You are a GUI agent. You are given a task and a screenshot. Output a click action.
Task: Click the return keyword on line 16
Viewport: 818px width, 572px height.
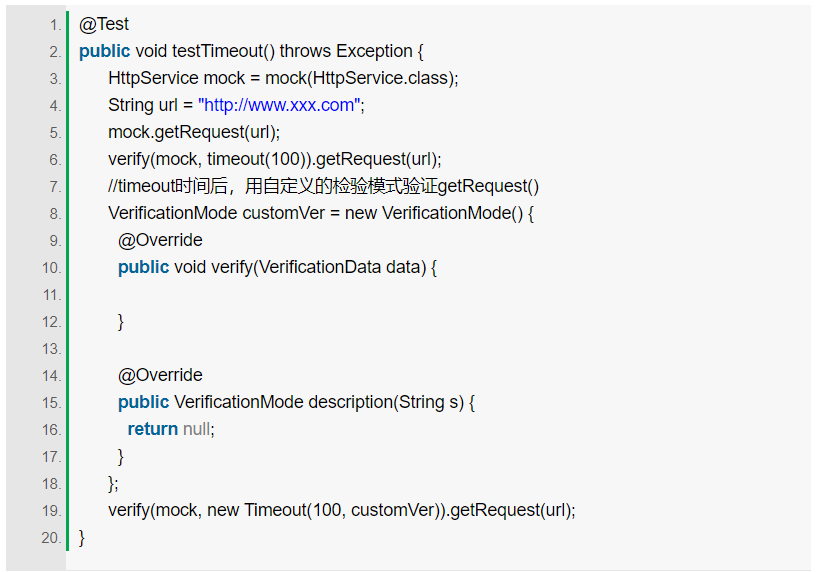tap(152, 429)
